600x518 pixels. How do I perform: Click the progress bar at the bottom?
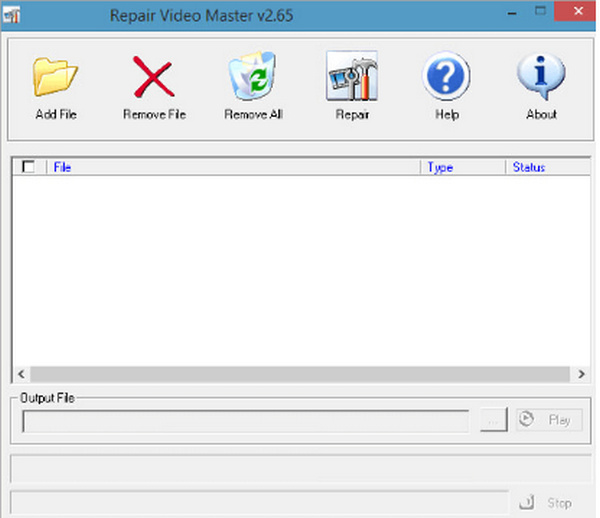[x=259, y=502]
